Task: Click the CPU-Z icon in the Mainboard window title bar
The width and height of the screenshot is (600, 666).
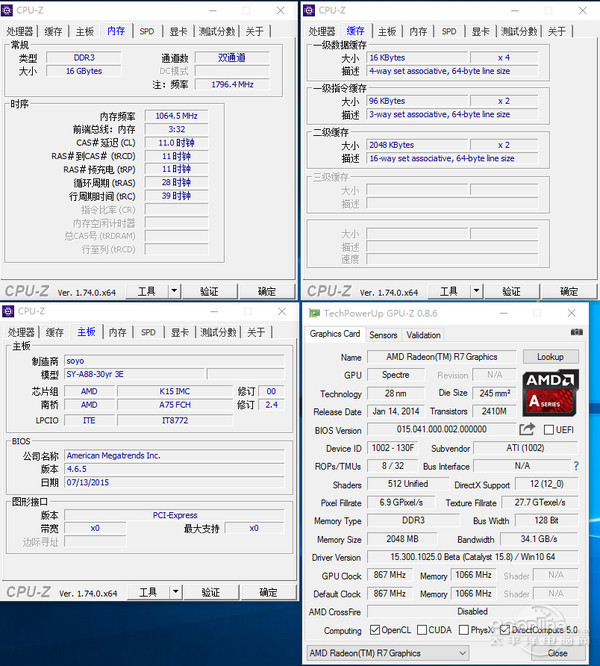Action: [9, 311]
